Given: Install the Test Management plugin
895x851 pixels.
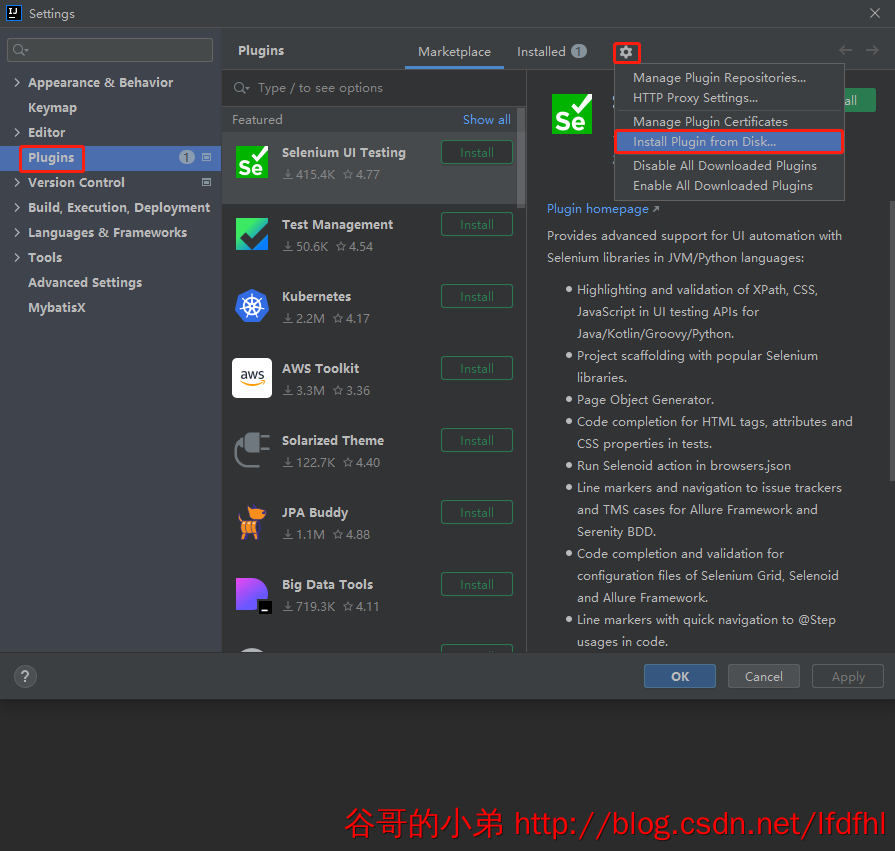Looking at the screenshot, I should pyautogui.click(x=477, y=224).
